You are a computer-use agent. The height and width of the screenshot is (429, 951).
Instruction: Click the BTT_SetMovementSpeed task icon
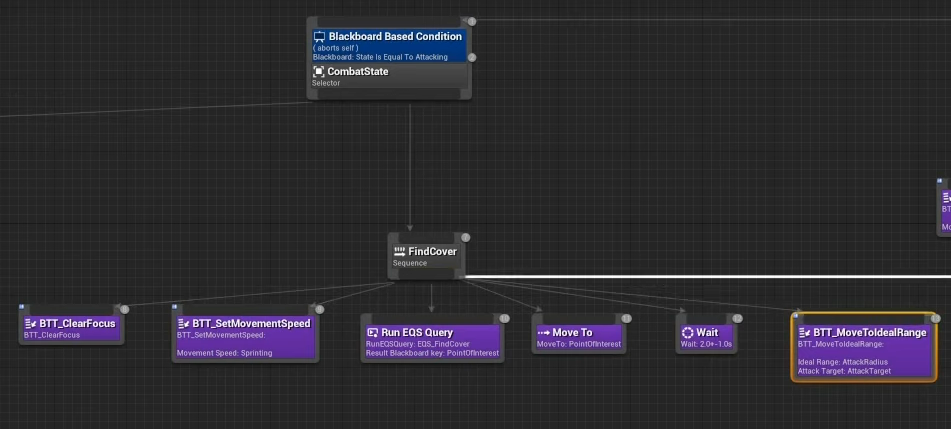(184, 324)
